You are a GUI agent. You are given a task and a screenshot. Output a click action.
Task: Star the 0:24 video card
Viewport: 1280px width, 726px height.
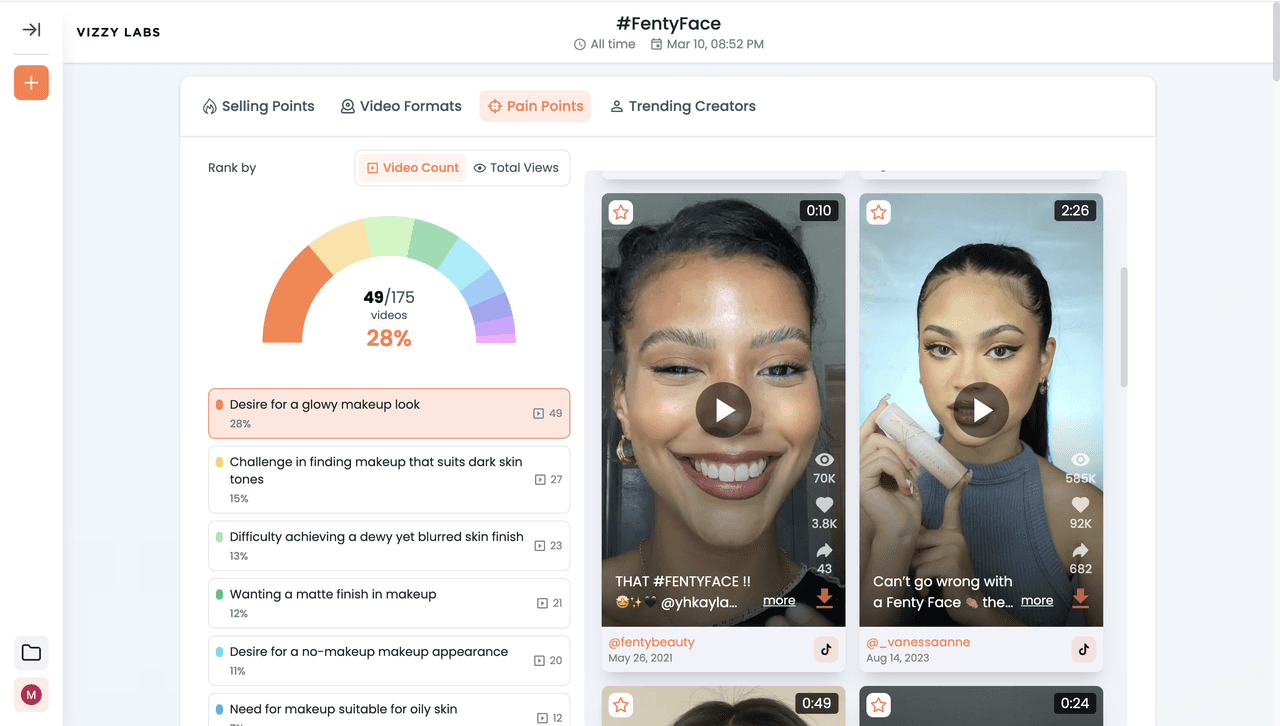878,705
